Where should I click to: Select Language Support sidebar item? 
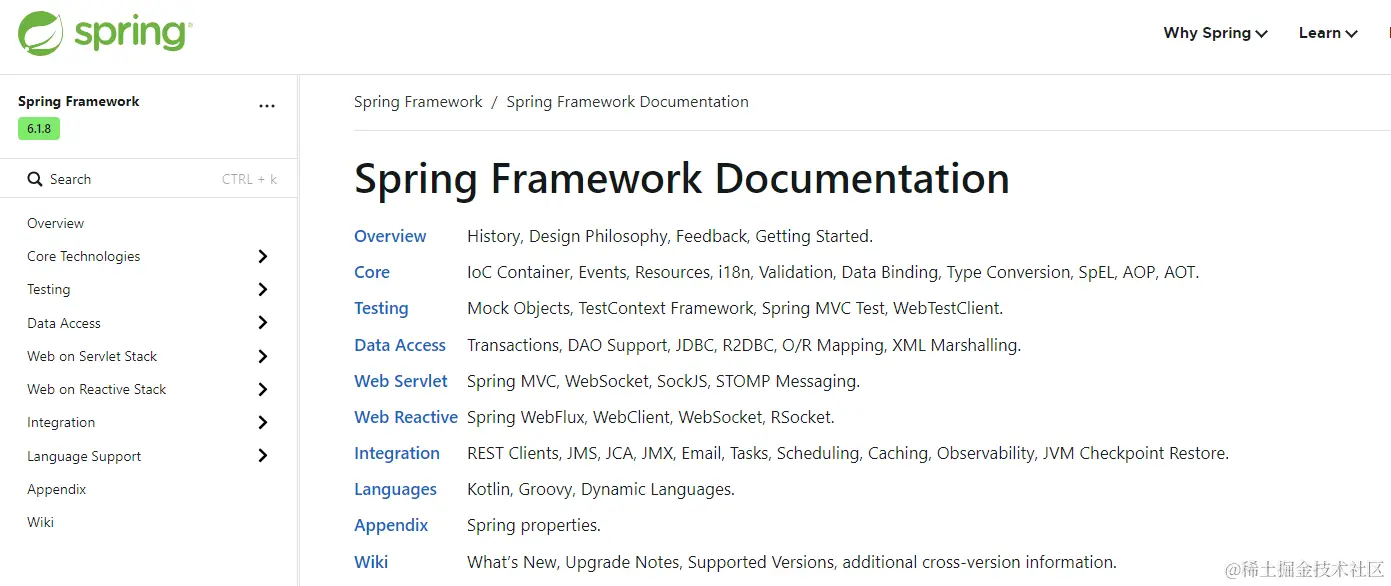[x=84, y=456]
